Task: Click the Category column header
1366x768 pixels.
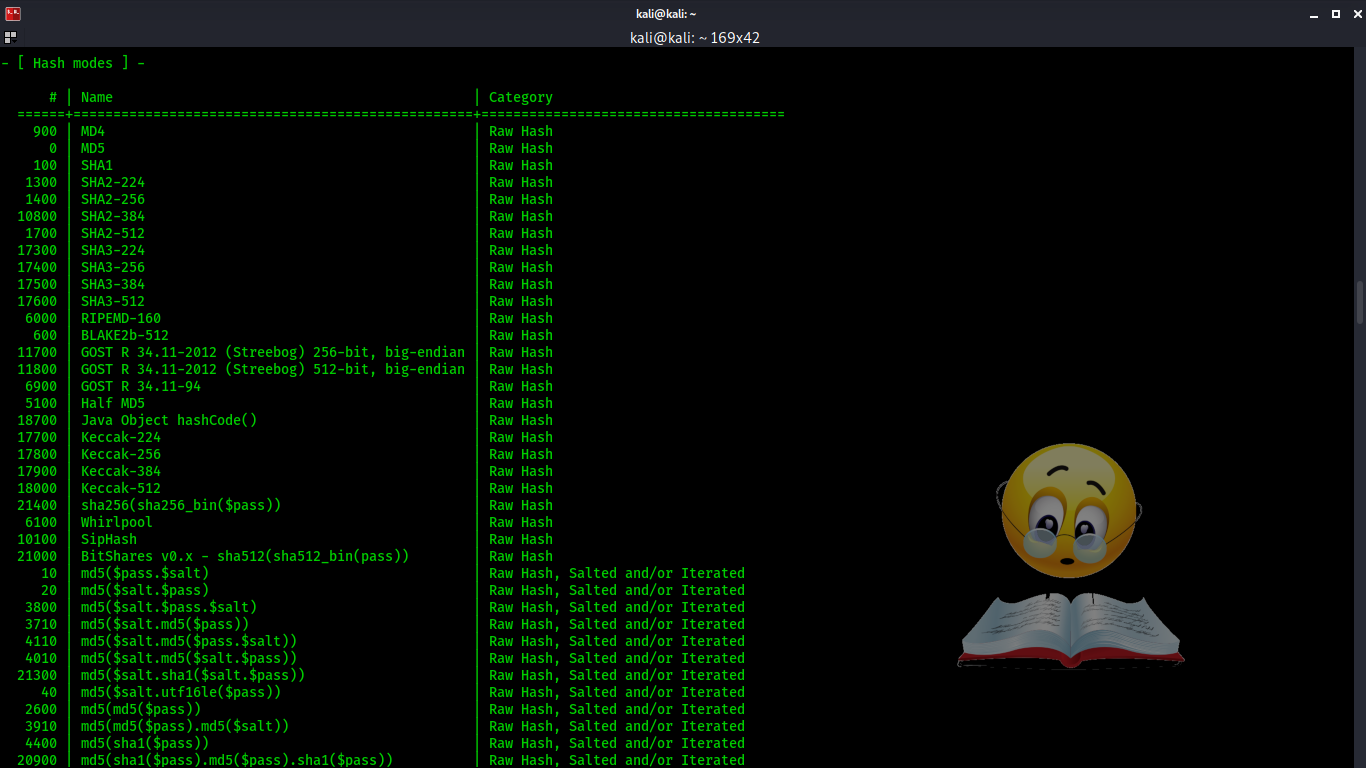Action: click(520, 97)
